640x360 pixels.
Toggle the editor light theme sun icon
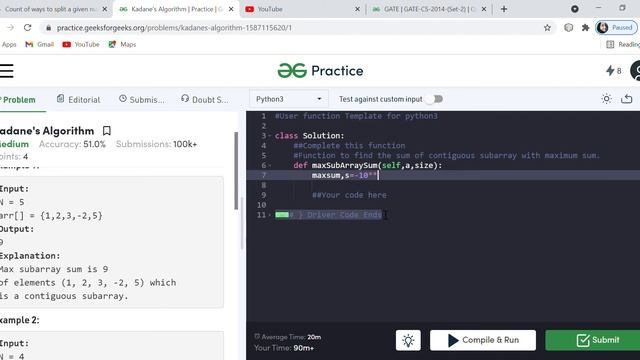(607, 99)
